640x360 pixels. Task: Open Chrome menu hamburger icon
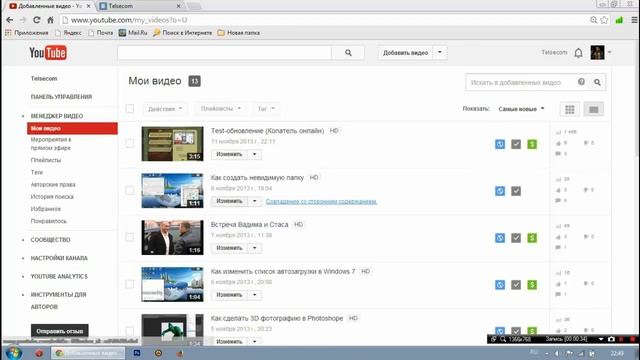tap(634, 20)
